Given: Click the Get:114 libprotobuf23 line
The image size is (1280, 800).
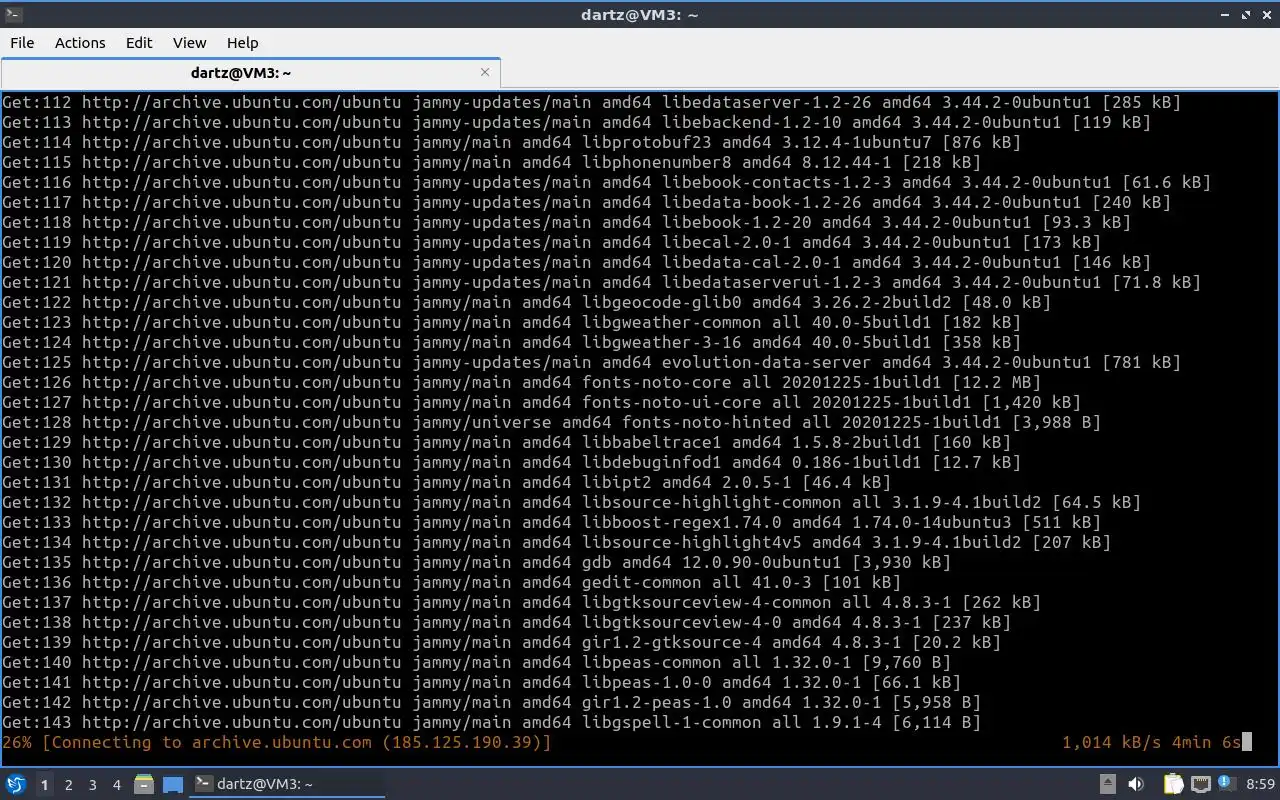Looking at the screenshot, I should [x=511, y=142].
